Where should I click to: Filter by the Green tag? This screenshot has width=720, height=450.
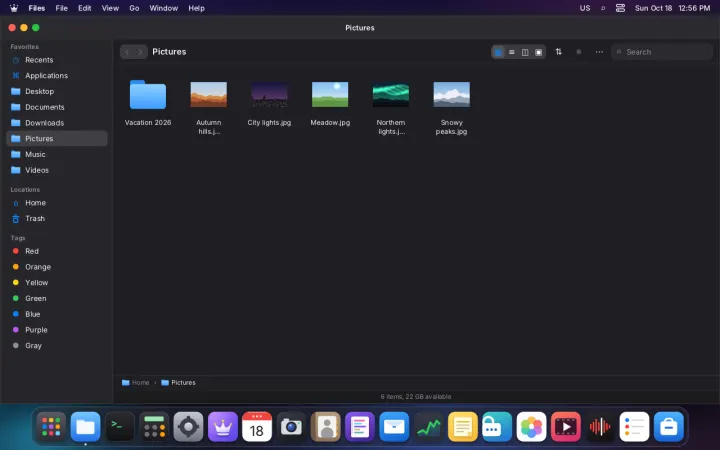click(x=57, y=298)
